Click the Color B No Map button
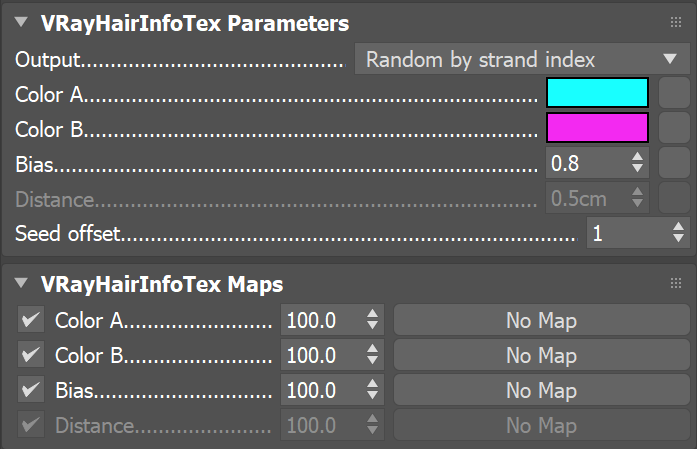This screenshot has height=449, width=697. tap(541, 355)
